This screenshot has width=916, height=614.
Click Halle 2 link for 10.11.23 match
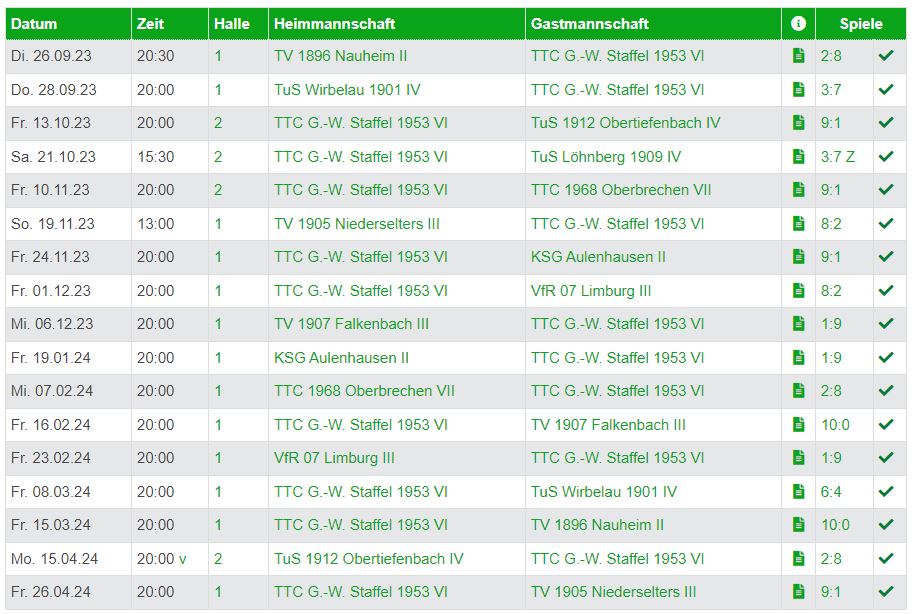[218, 190]
